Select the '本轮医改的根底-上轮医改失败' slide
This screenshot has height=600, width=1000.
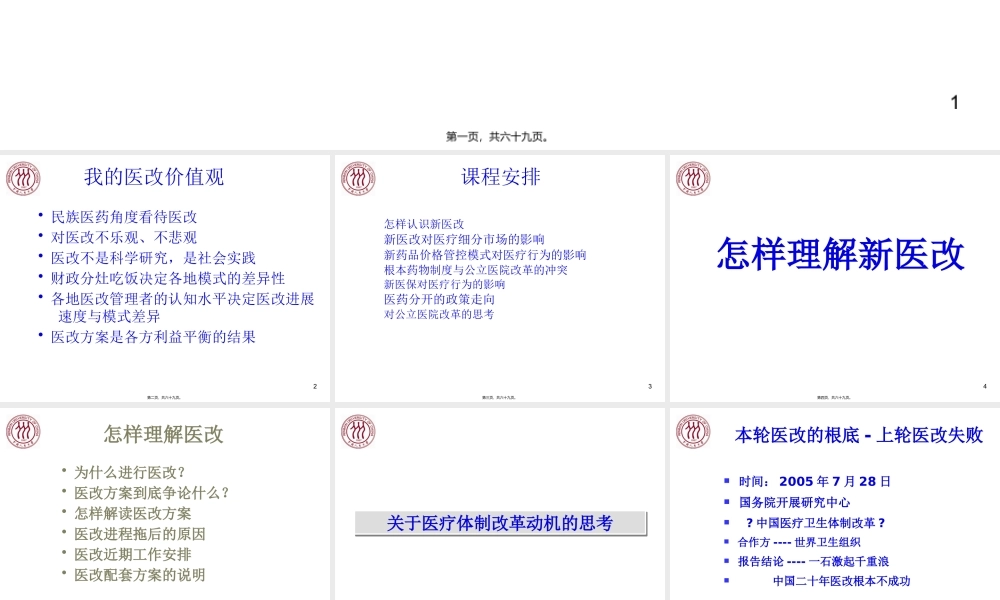[832, 500]
